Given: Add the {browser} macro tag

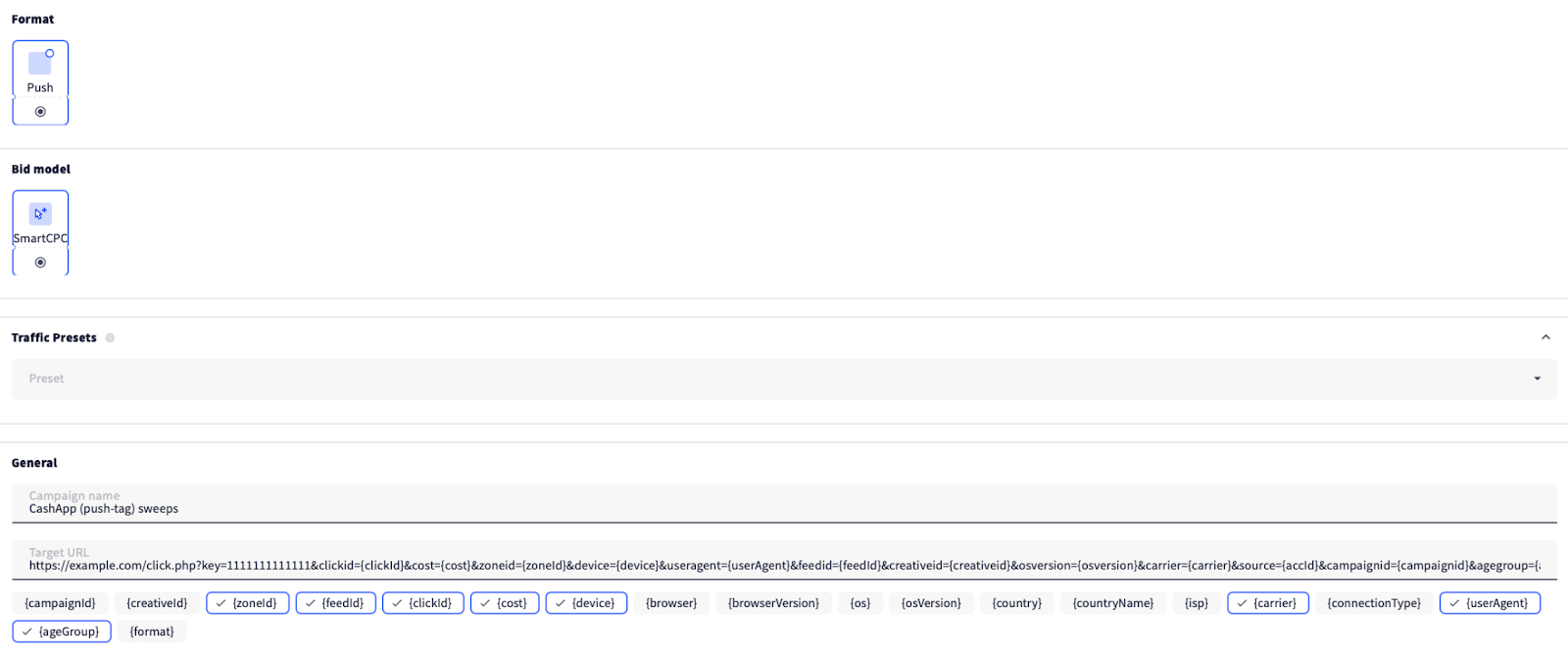Looking at the screenshot, I should [671, 603].
